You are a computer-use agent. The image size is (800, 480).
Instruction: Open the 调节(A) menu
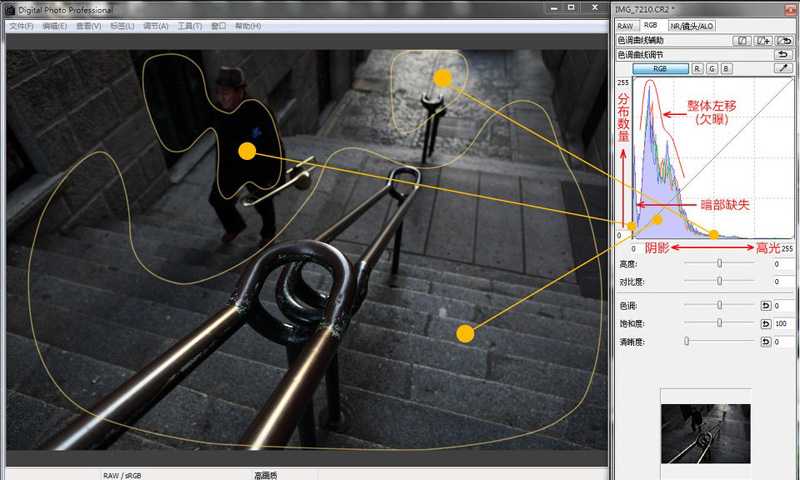(x=156, y=26)
